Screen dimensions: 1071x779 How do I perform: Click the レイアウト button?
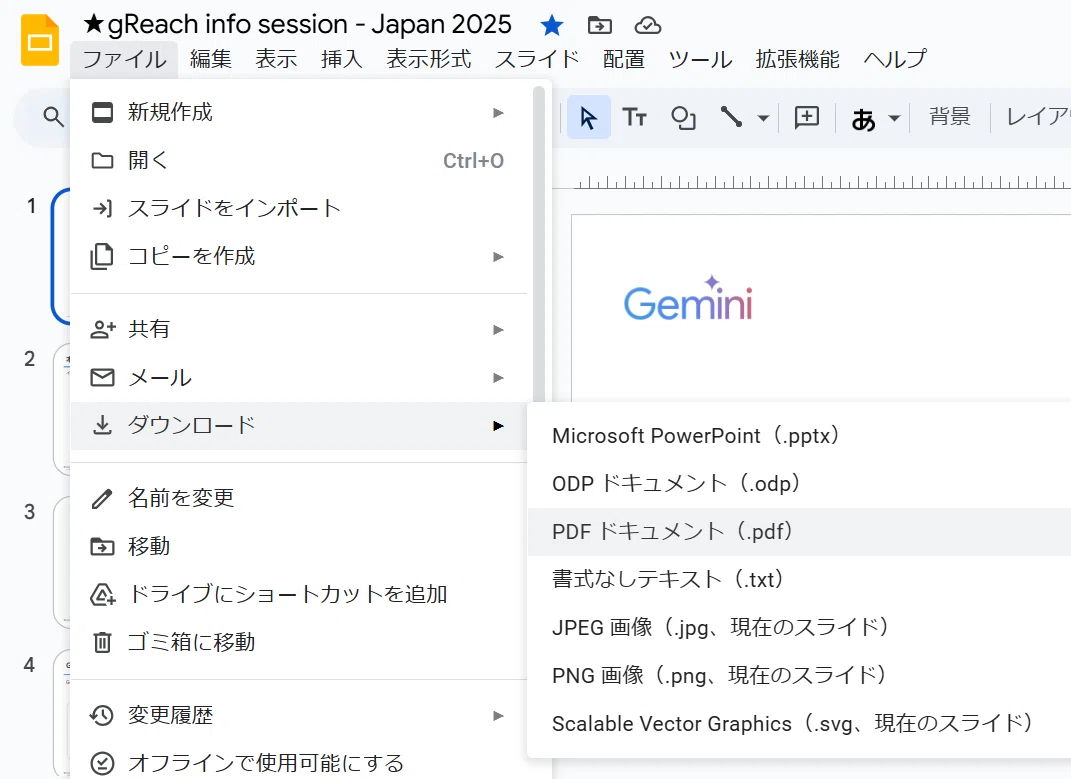point(1038,117)
